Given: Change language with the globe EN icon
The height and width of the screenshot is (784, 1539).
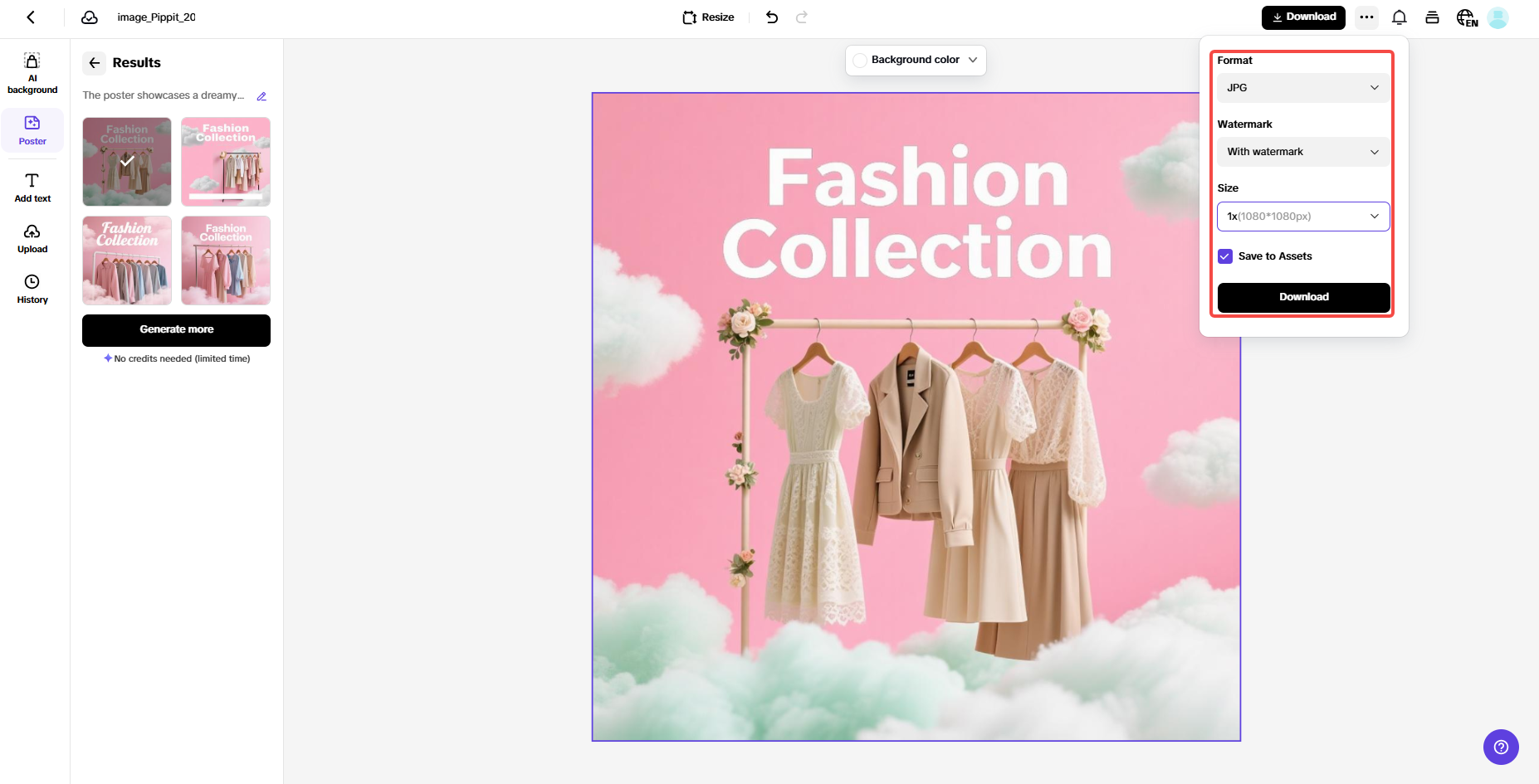Looking at the screenshot, I should pos(1467,17).
